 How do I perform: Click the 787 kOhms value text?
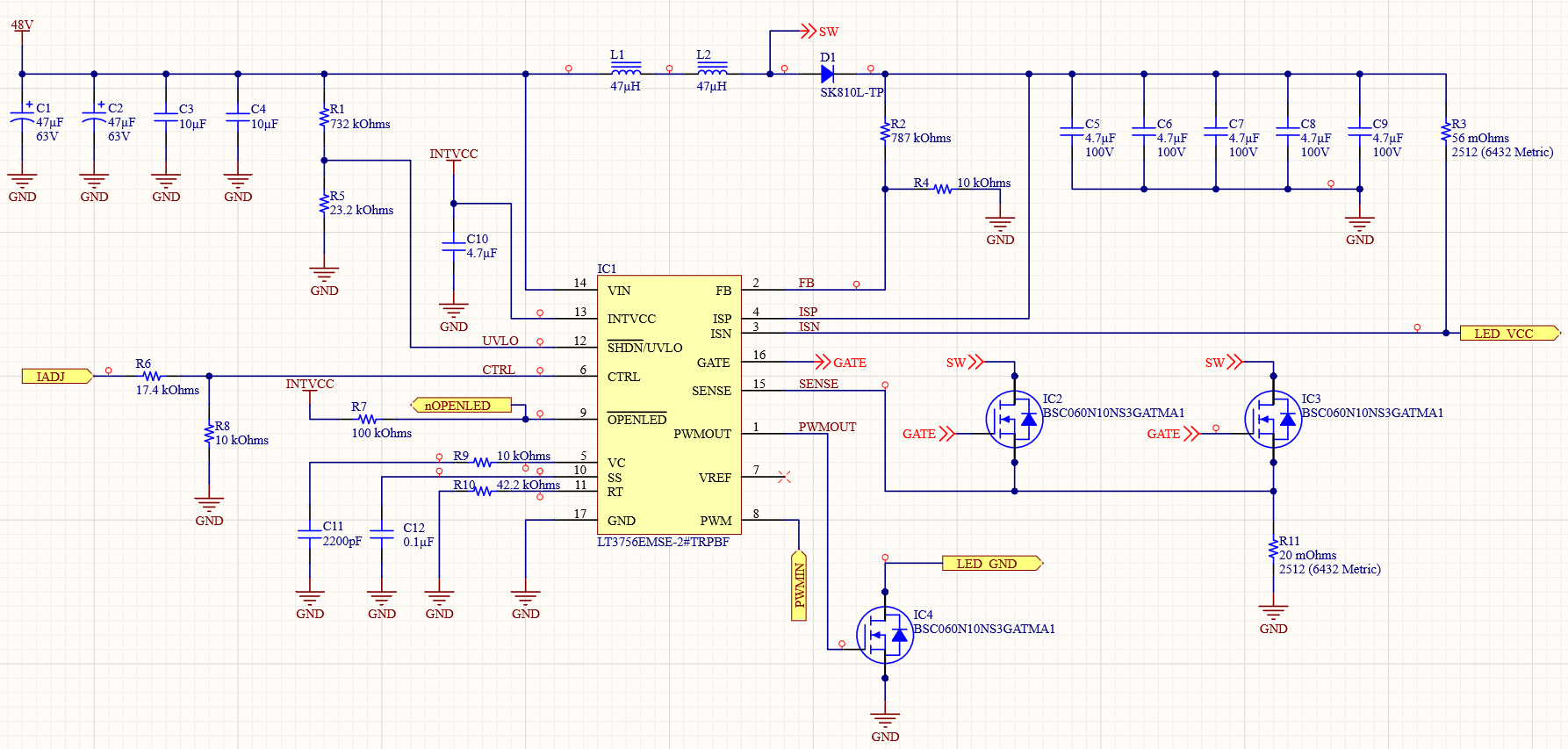[x=921, y=138]
